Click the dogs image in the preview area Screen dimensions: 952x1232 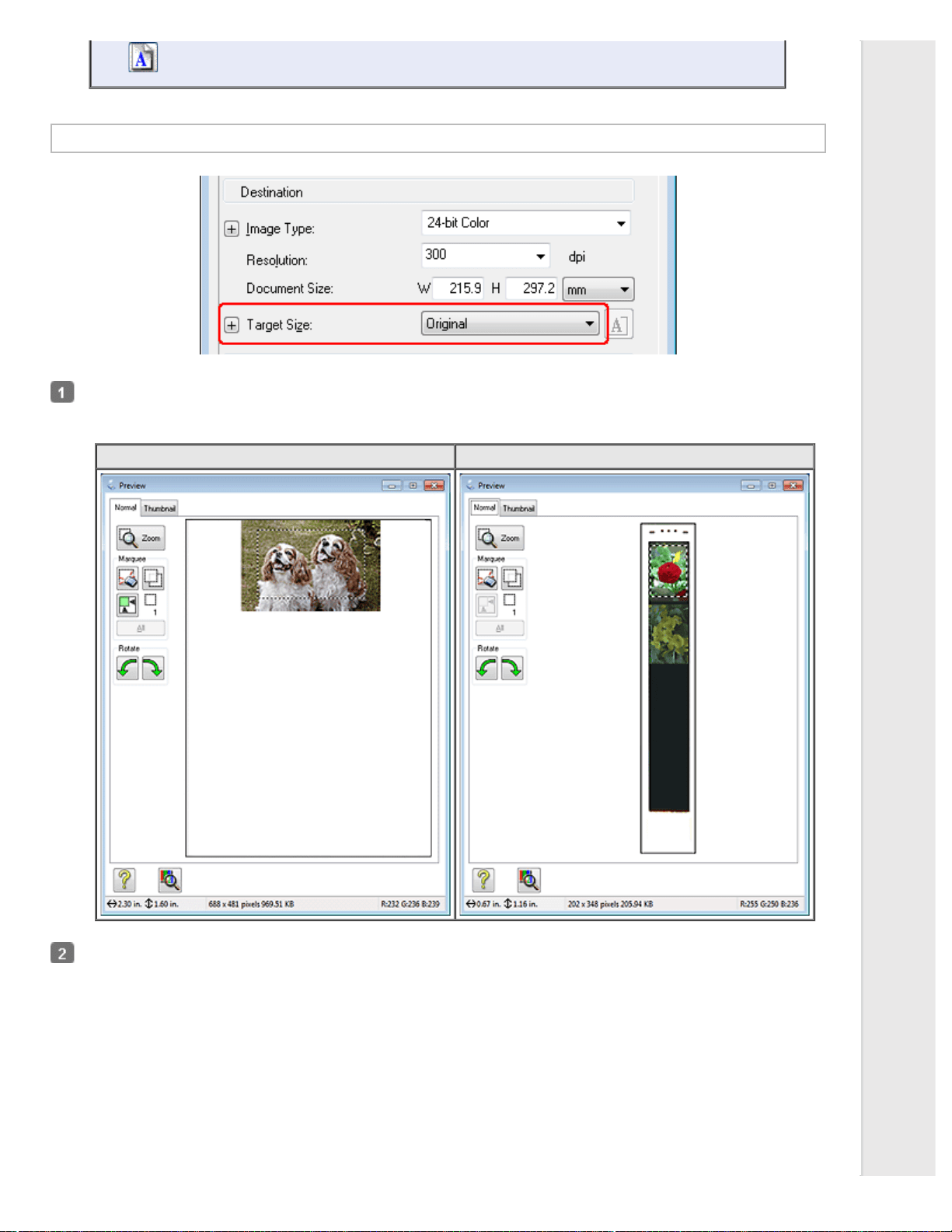311,566
